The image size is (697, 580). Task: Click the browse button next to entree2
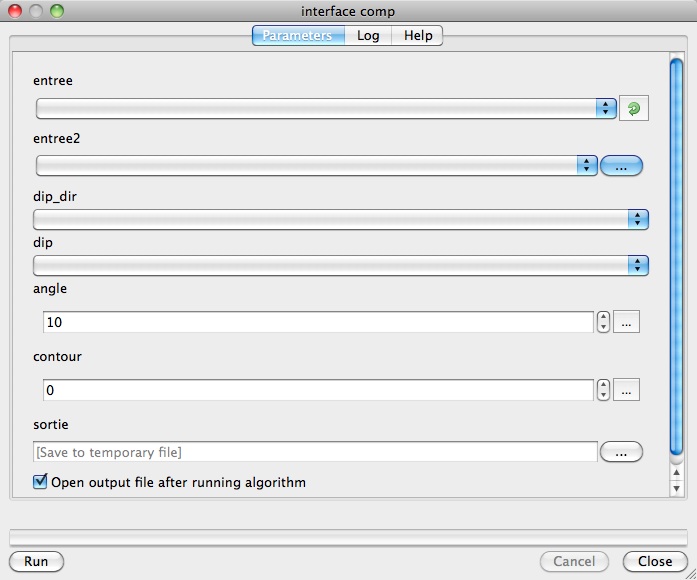point(621,166)
